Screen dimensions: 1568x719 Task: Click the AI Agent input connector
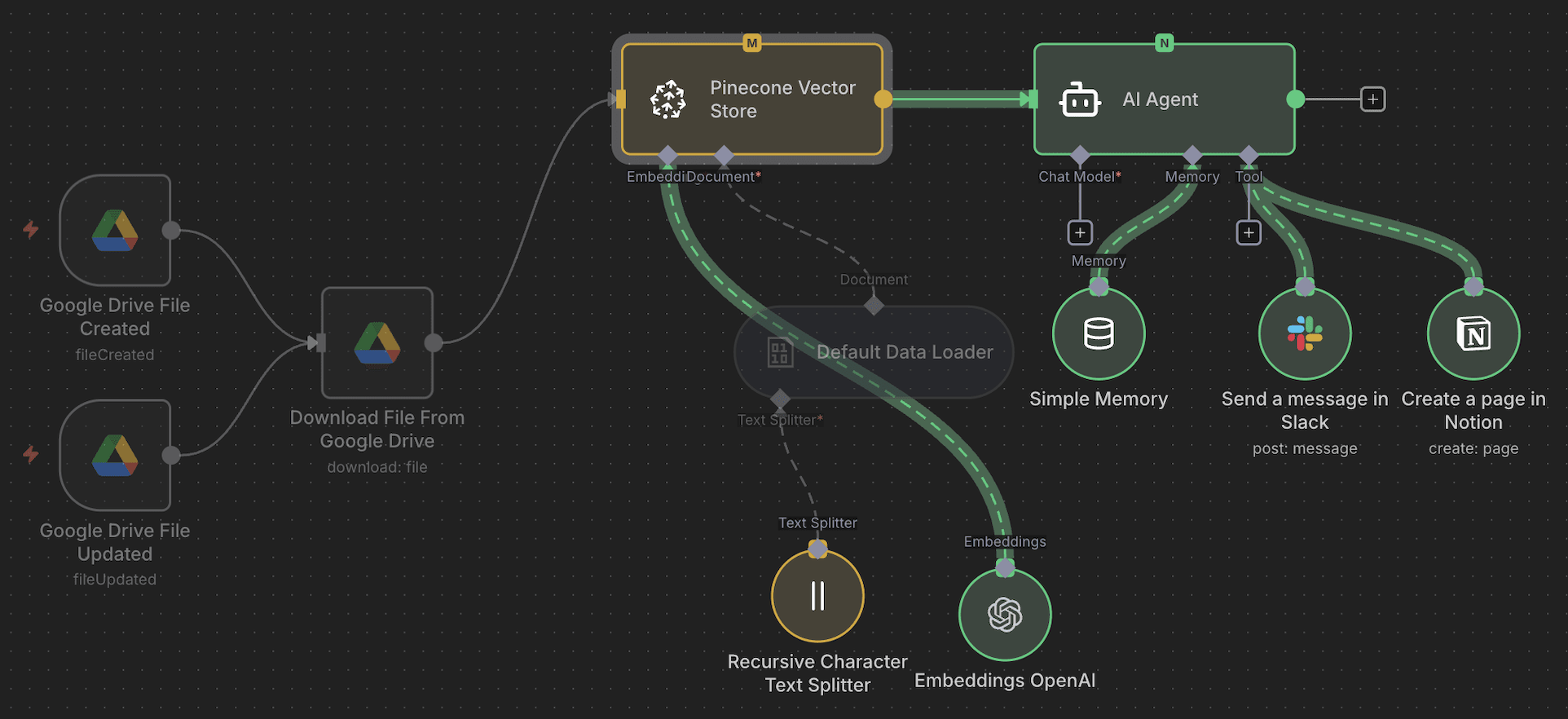click(1033, 99)
